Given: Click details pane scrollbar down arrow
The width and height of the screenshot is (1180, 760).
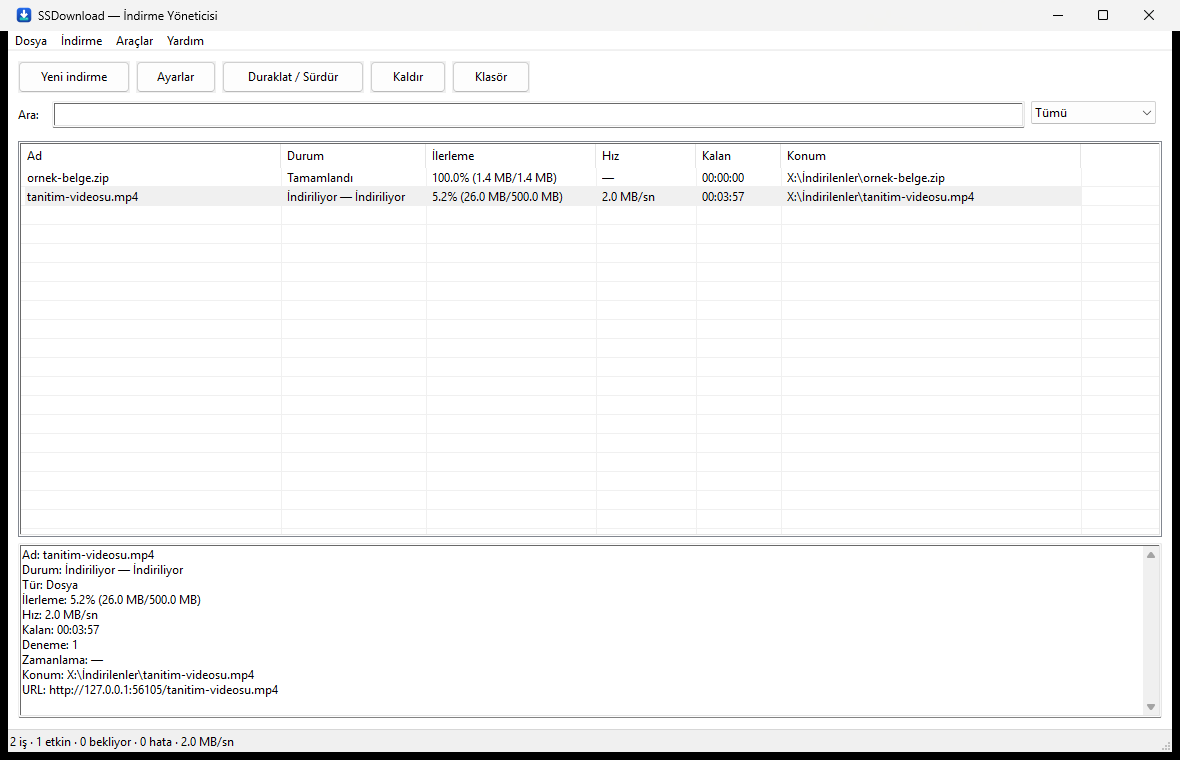Looking at the screenshot, I should click(1151, 707).
